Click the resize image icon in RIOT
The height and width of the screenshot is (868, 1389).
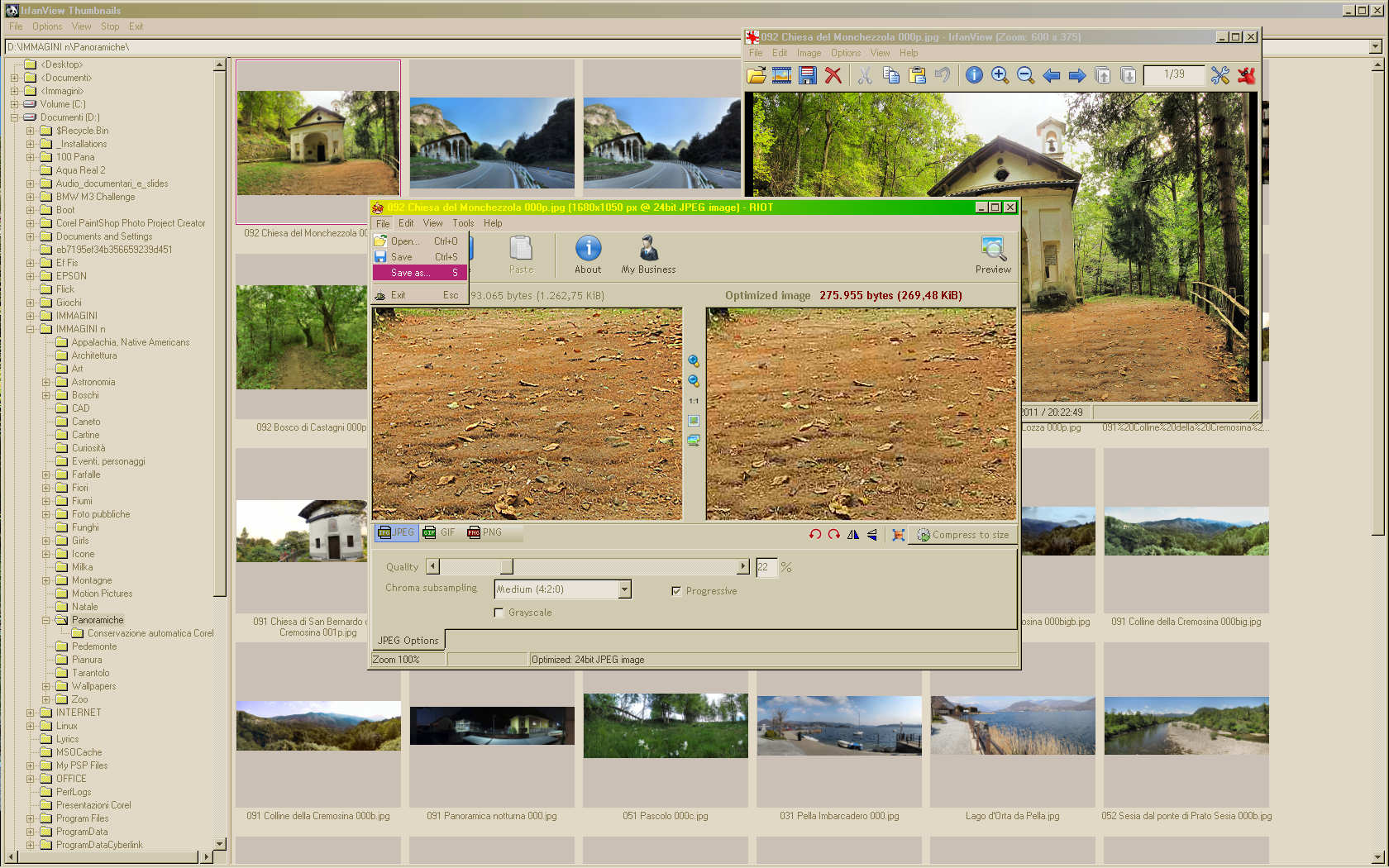click(x=898, y=534)
